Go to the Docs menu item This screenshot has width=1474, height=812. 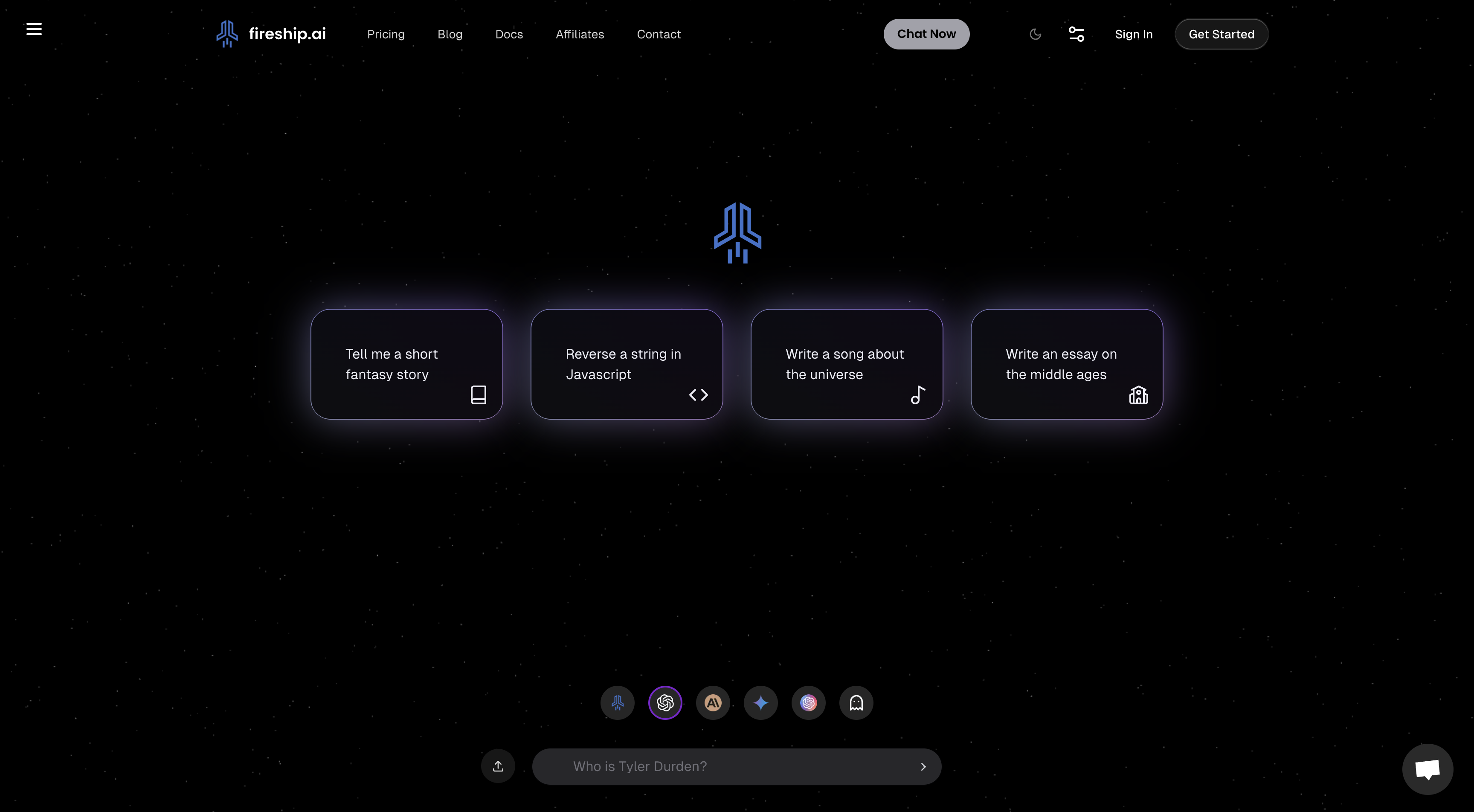click(x=509, y=35)
